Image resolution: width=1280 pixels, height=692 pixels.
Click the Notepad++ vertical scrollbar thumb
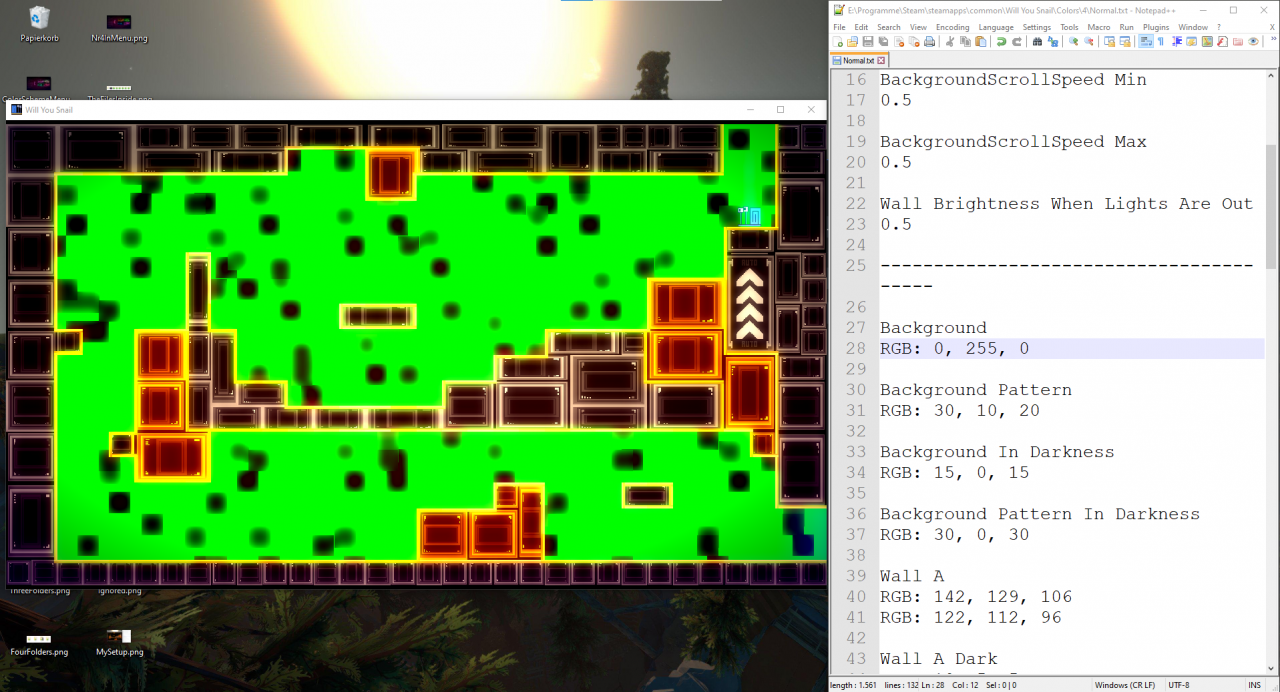(x=1271, y=200)
